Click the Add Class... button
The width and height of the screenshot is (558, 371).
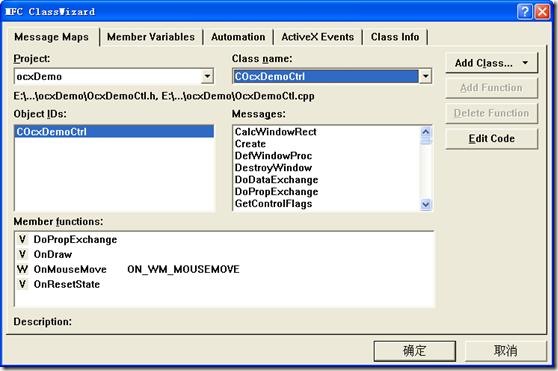click(491, 63)
